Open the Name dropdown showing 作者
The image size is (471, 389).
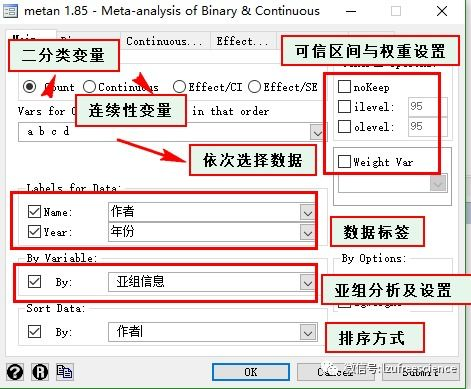coord(307,212)
